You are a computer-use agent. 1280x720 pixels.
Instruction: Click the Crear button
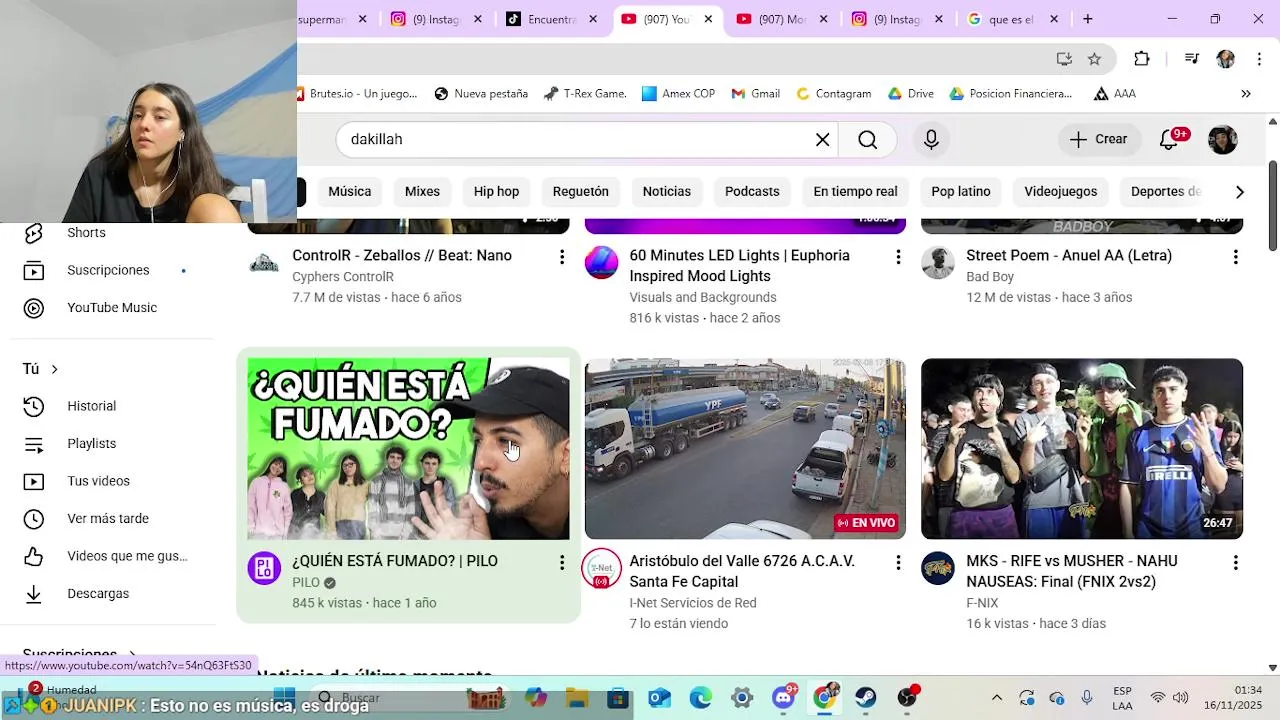pyautogui.click(x=1098, y=139)
